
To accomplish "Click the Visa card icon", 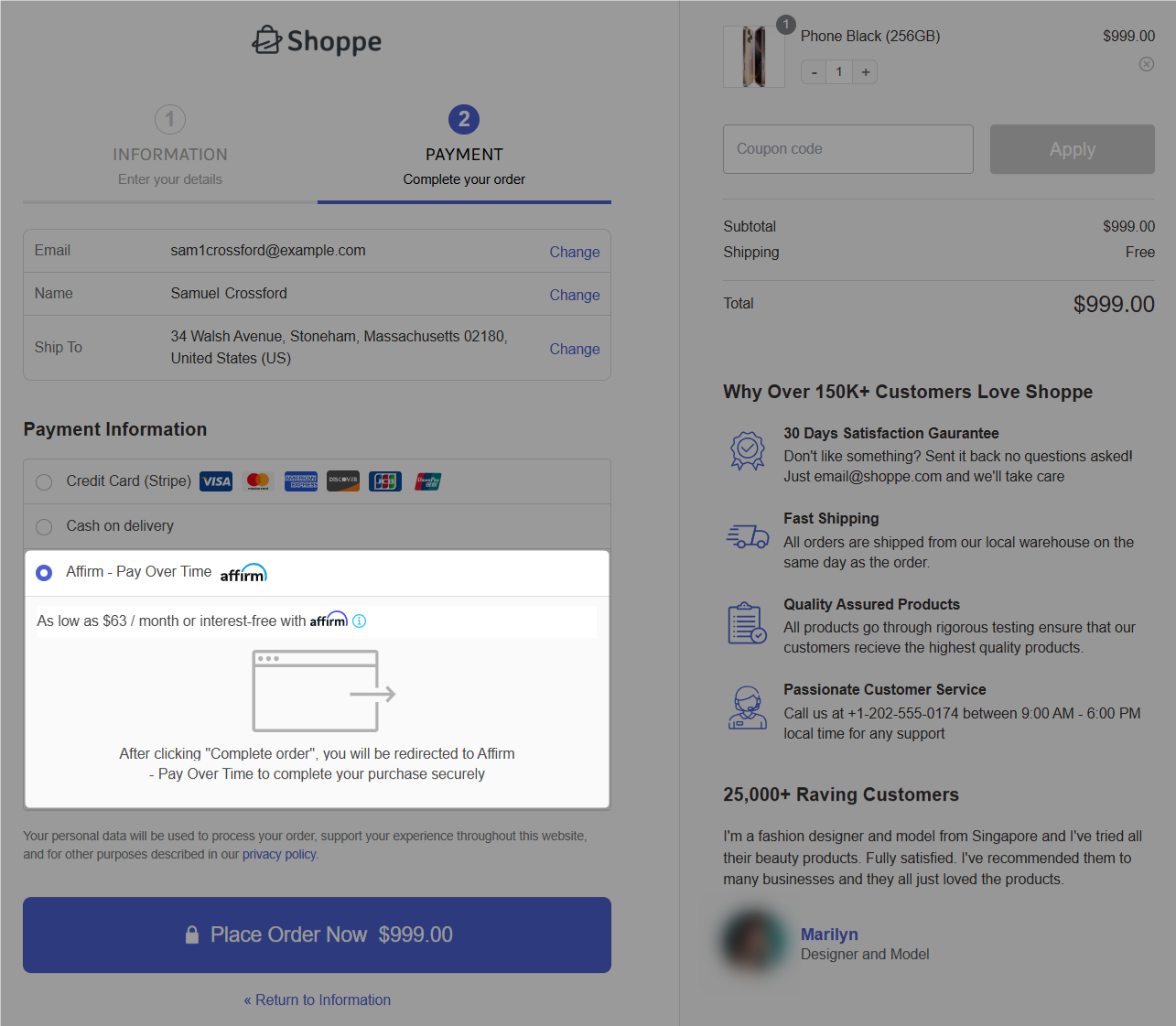I will click(x=216, y=481).
